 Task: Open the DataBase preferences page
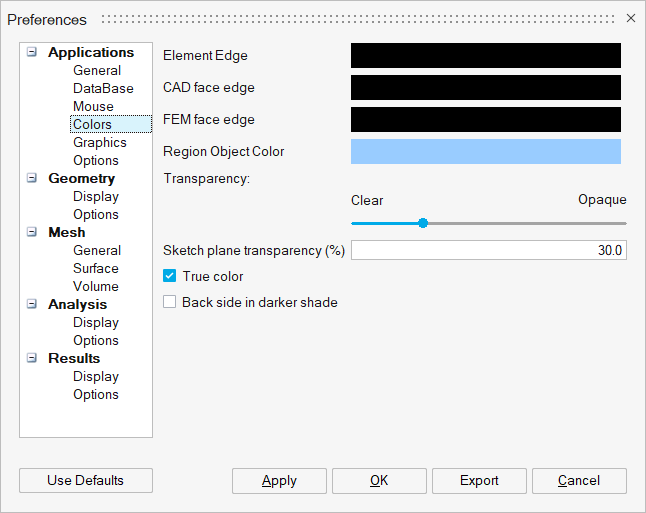click(x=103, y=89)
